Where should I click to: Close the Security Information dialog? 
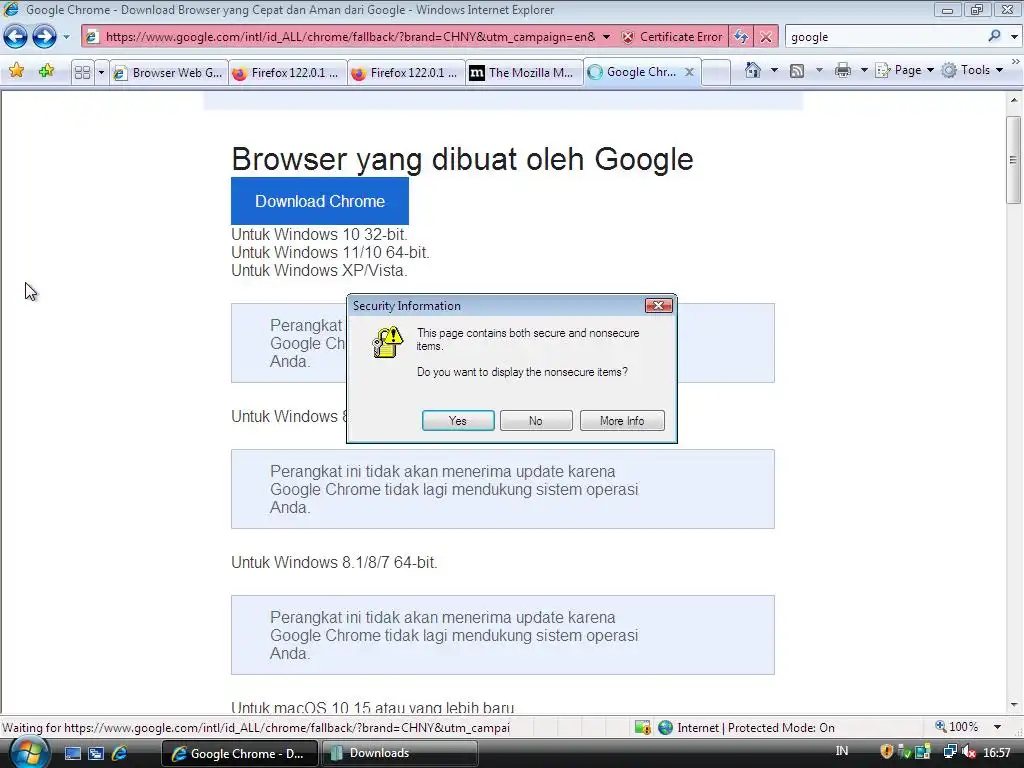tap(658, 306)
